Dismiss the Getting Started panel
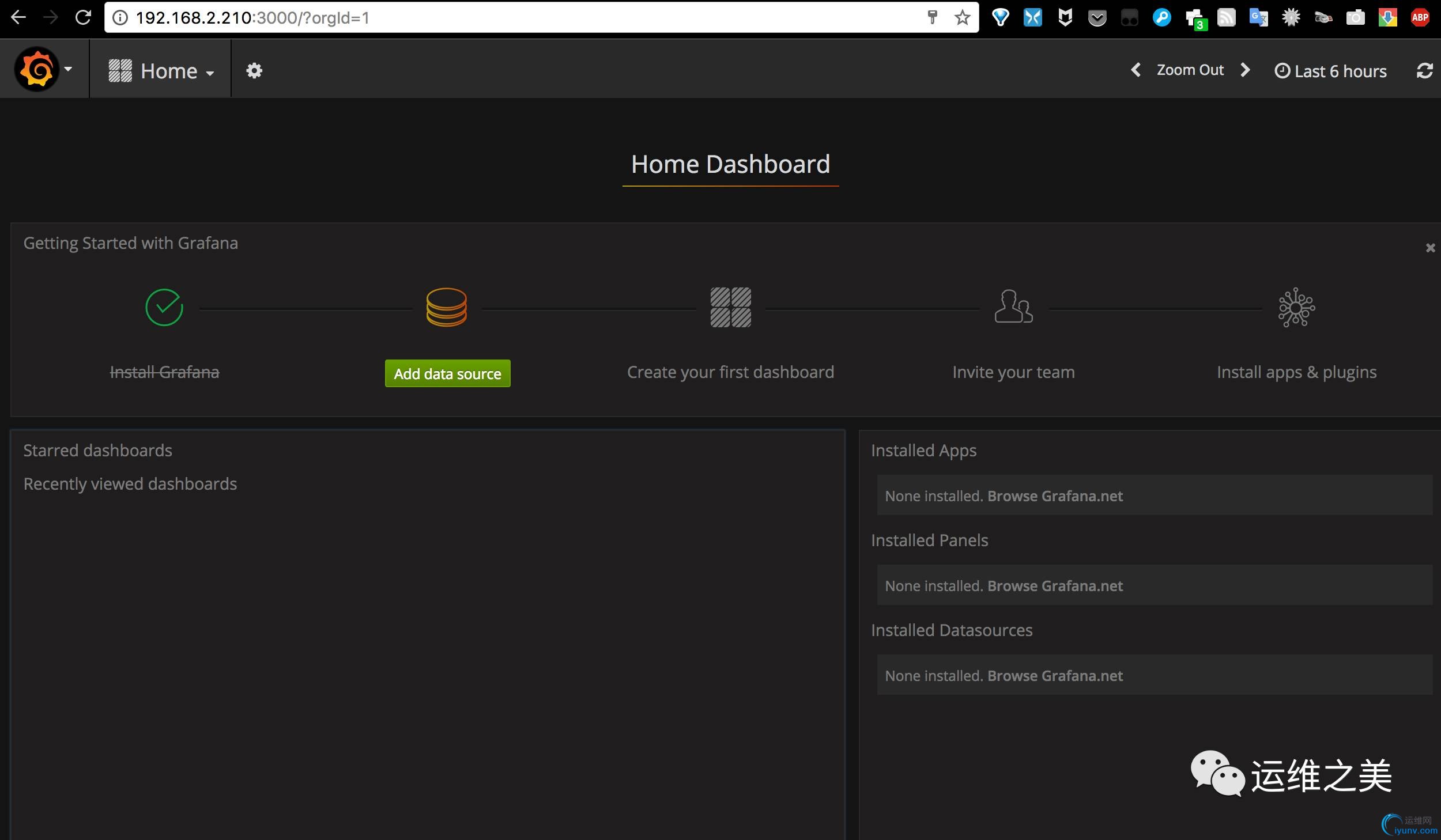The image size is (1441, 840). tap(1430, 248)
